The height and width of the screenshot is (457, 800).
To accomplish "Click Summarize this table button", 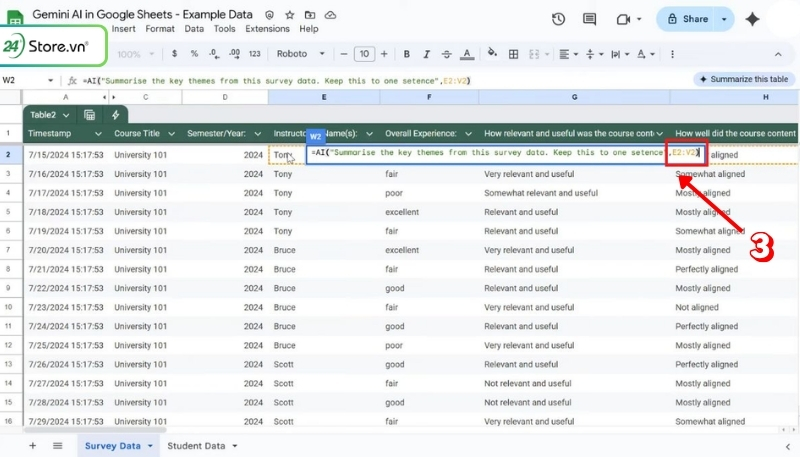I will coord(744,79).
